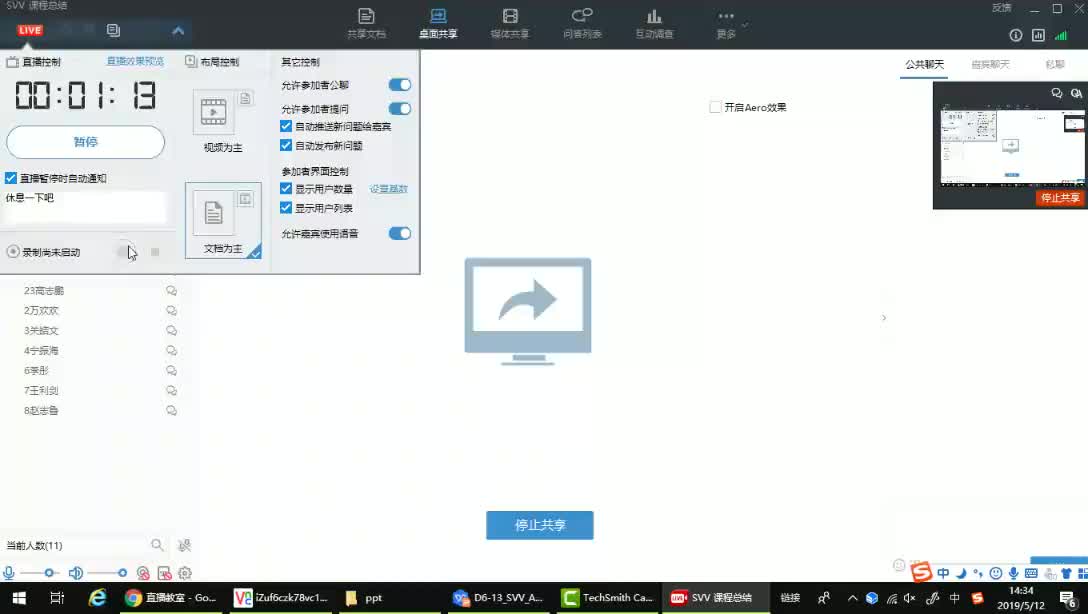Choose the 文档为主 document-first layout

coord(223,221)
